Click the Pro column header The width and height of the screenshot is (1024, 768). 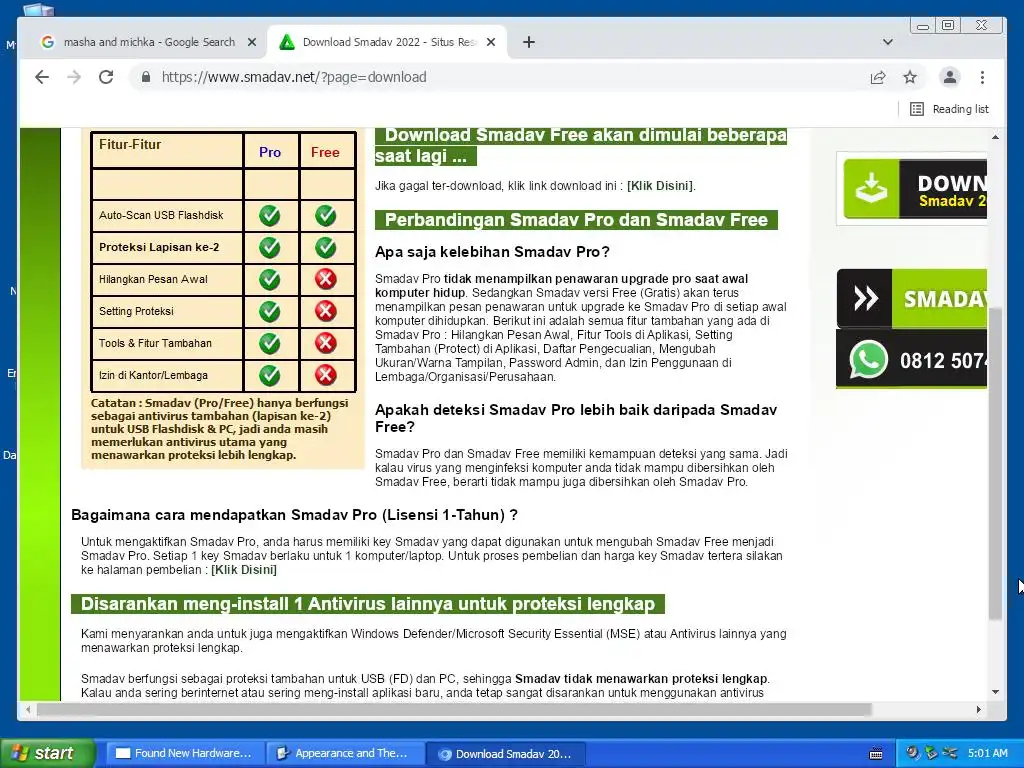coord(270,152)
